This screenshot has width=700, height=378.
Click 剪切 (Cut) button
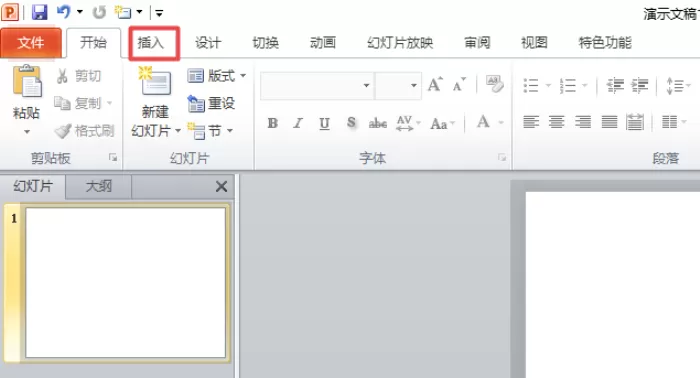pyautogui.click(x=79, y=76)
